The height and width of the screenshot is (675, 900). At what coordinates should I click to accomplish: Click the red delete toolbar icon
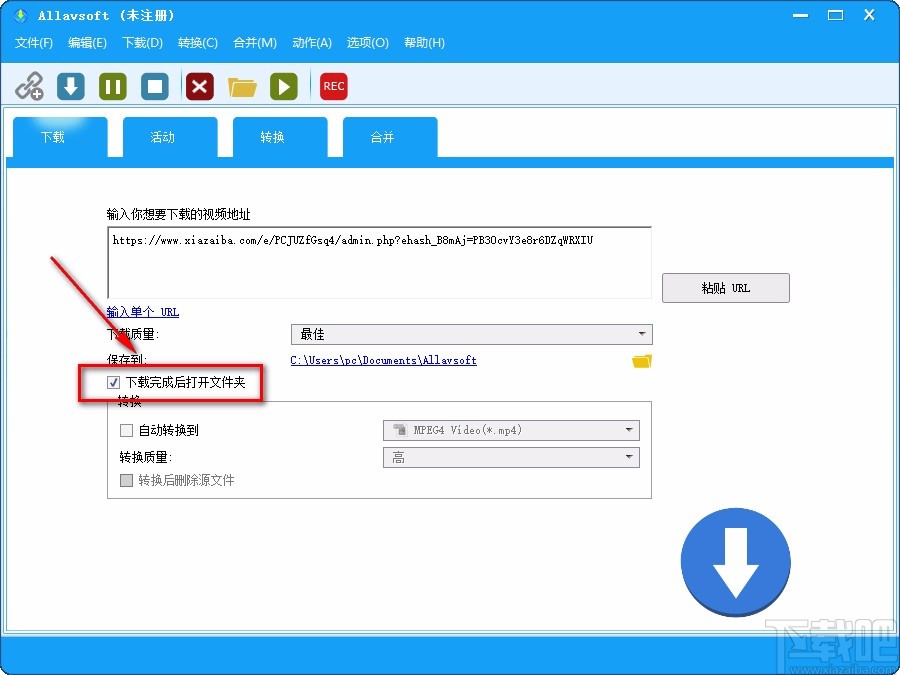pyautogui.click(x=198, y=86)
